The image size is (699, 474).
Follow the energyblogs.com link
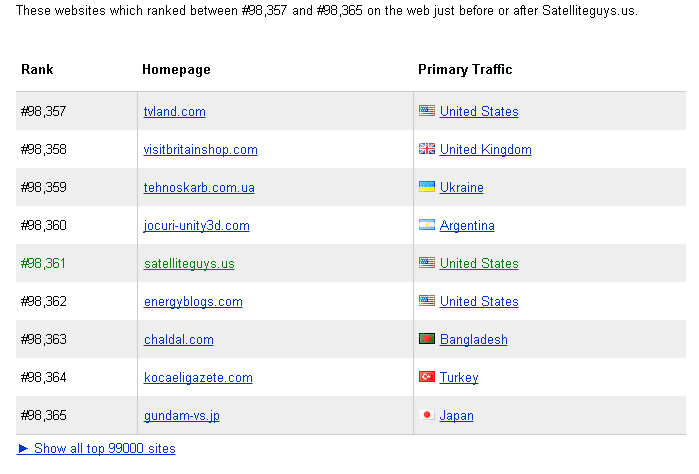pos(193,301)
